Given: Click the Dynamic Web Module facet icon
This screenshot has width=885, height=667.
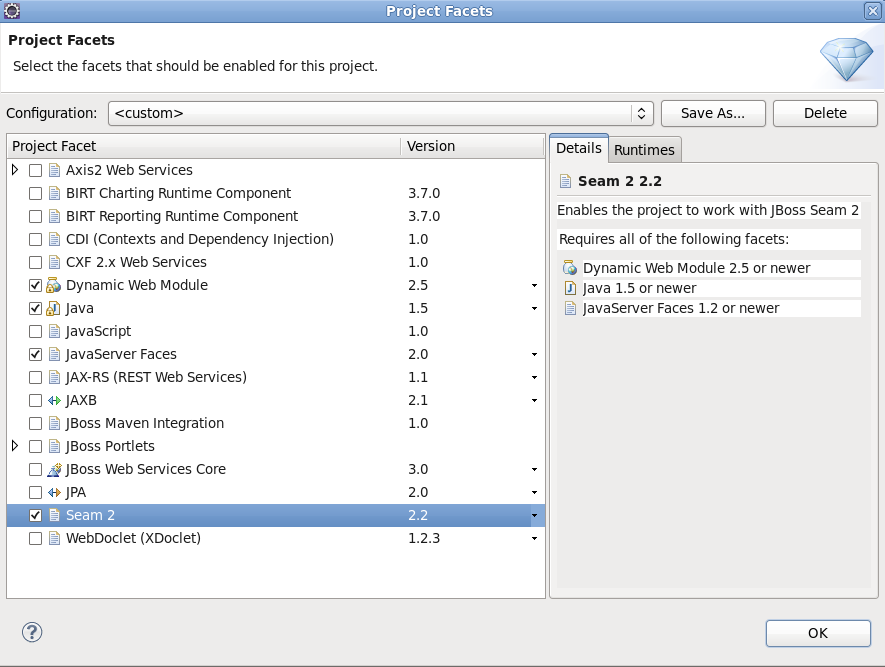Looking at the screenshot, I should click(54, 286).
